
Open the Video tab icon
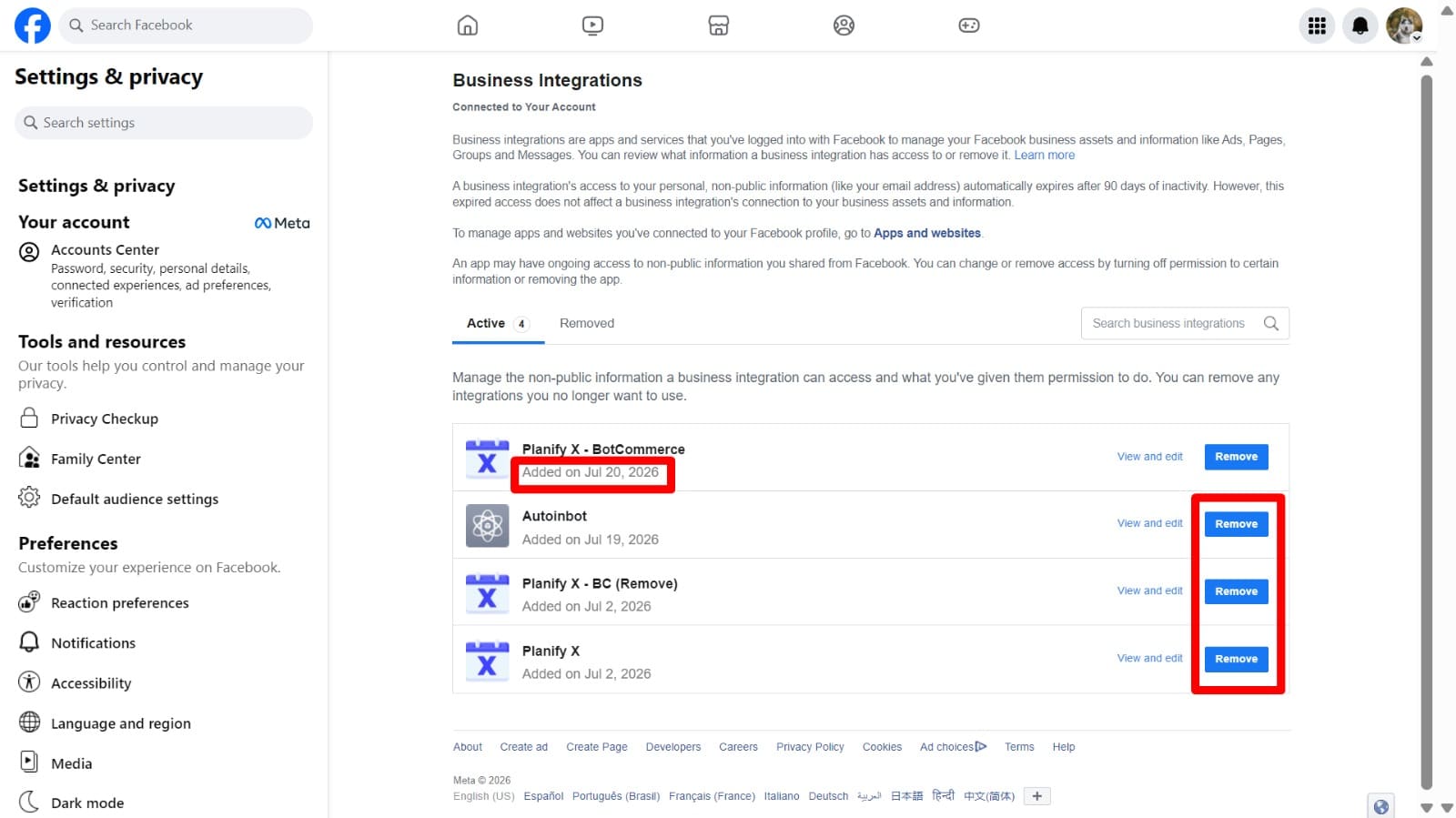pos(592,25)
